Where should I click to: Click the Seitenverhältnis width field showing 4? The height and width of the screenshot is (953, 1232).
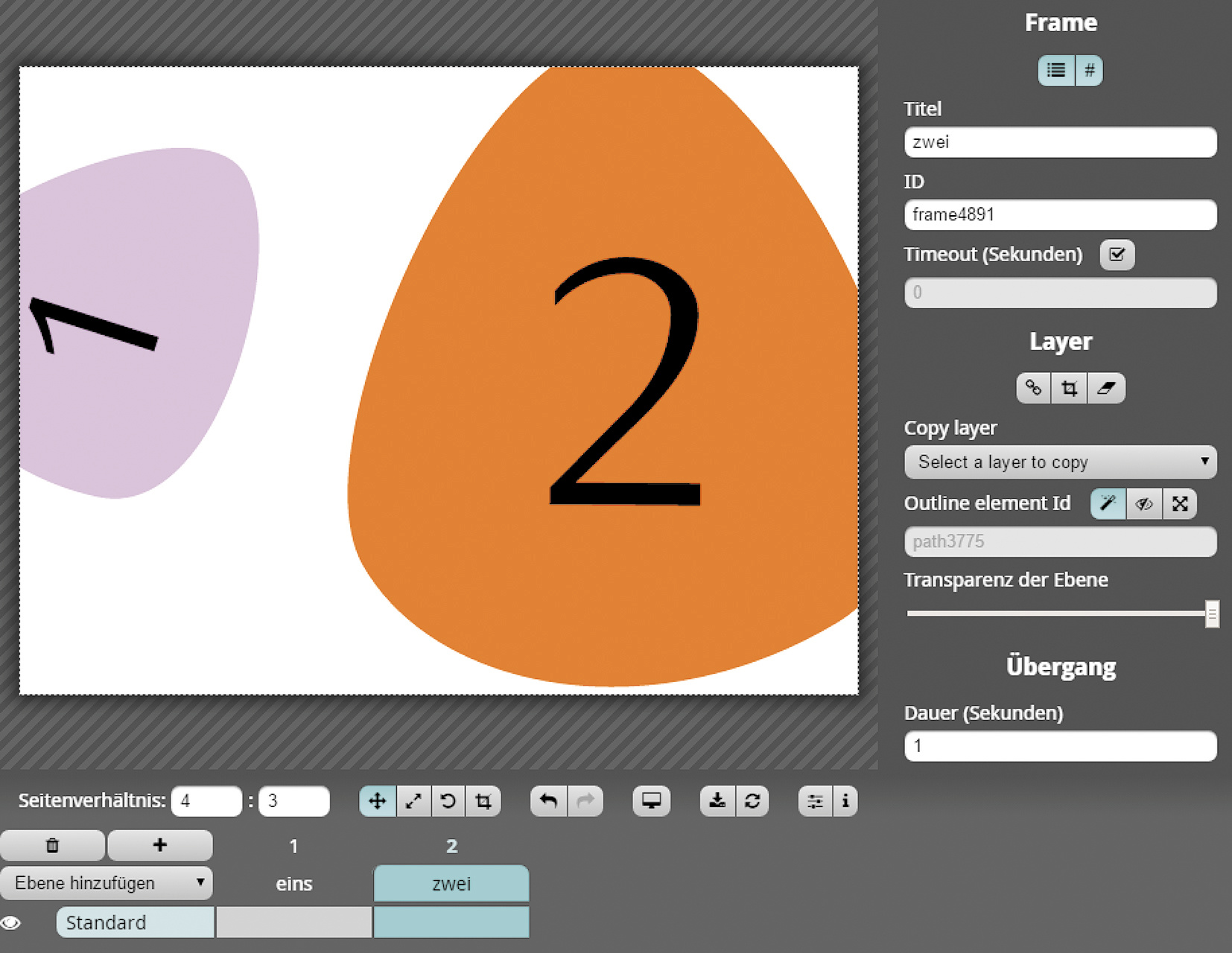pos(206,801)
